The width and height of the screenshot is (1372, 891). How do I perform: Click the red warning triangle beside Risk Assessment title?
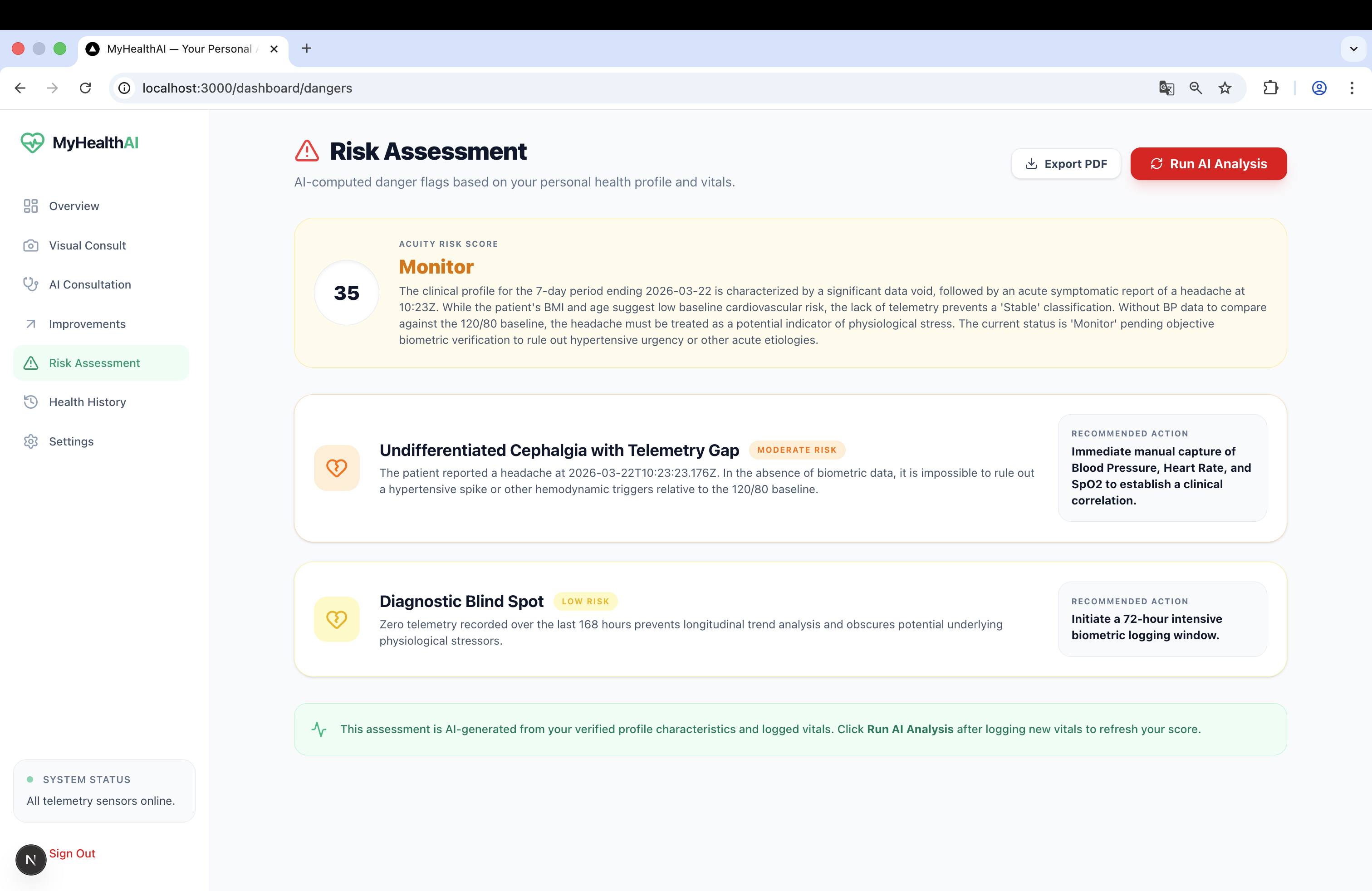point(307,151)
